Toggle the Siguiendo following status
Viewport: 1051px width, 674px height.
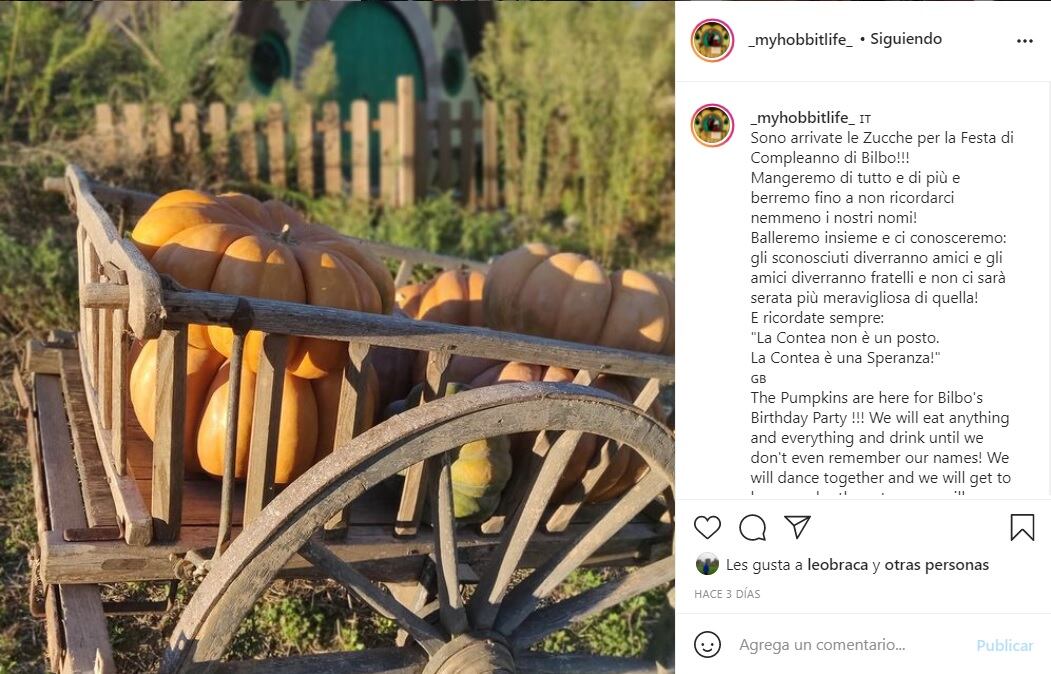pyautogui.click(x=906, y=39)
